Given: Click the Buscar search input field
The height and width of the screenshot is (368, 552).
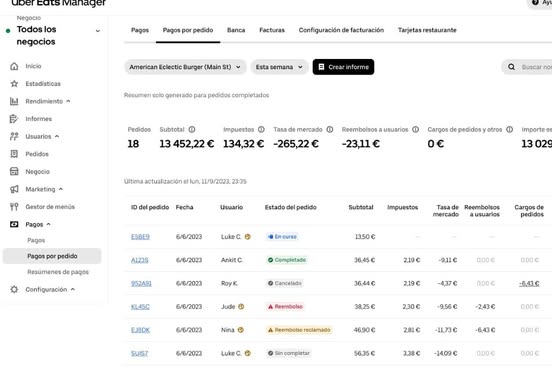Looking at the screenshot, I should tap(536, 67).
